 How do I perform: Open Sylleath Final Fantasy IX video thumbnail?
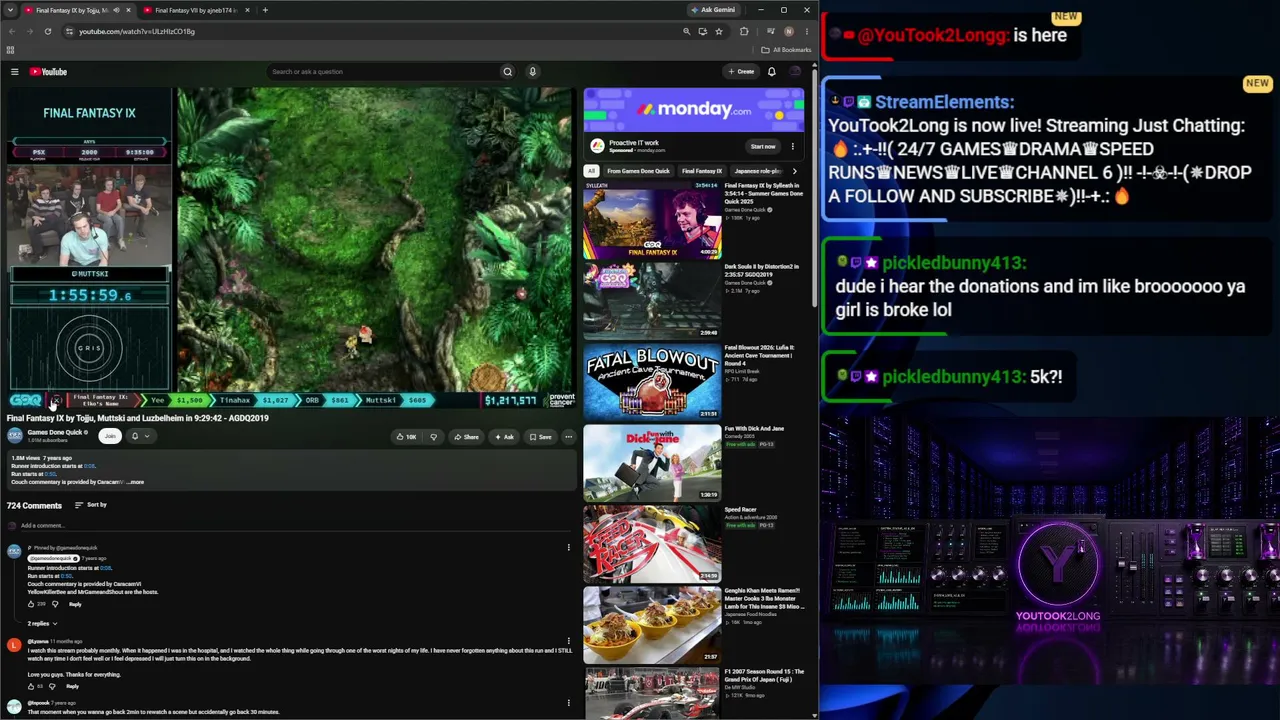click(x=652, y=220)
